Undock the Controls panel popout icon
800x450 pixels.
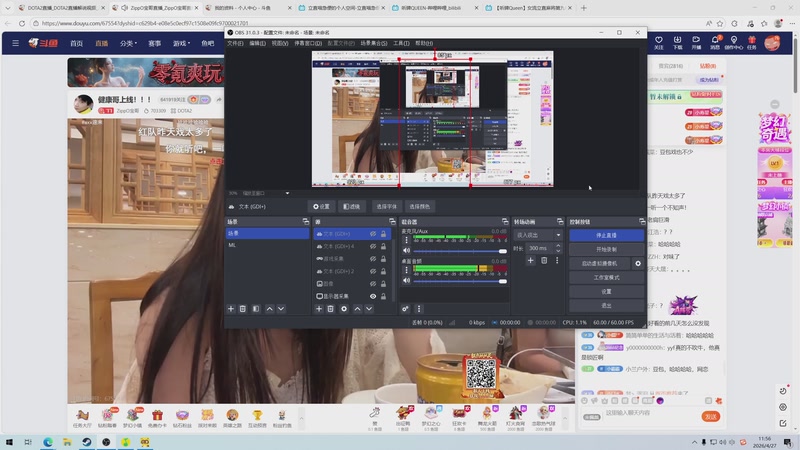642,221
